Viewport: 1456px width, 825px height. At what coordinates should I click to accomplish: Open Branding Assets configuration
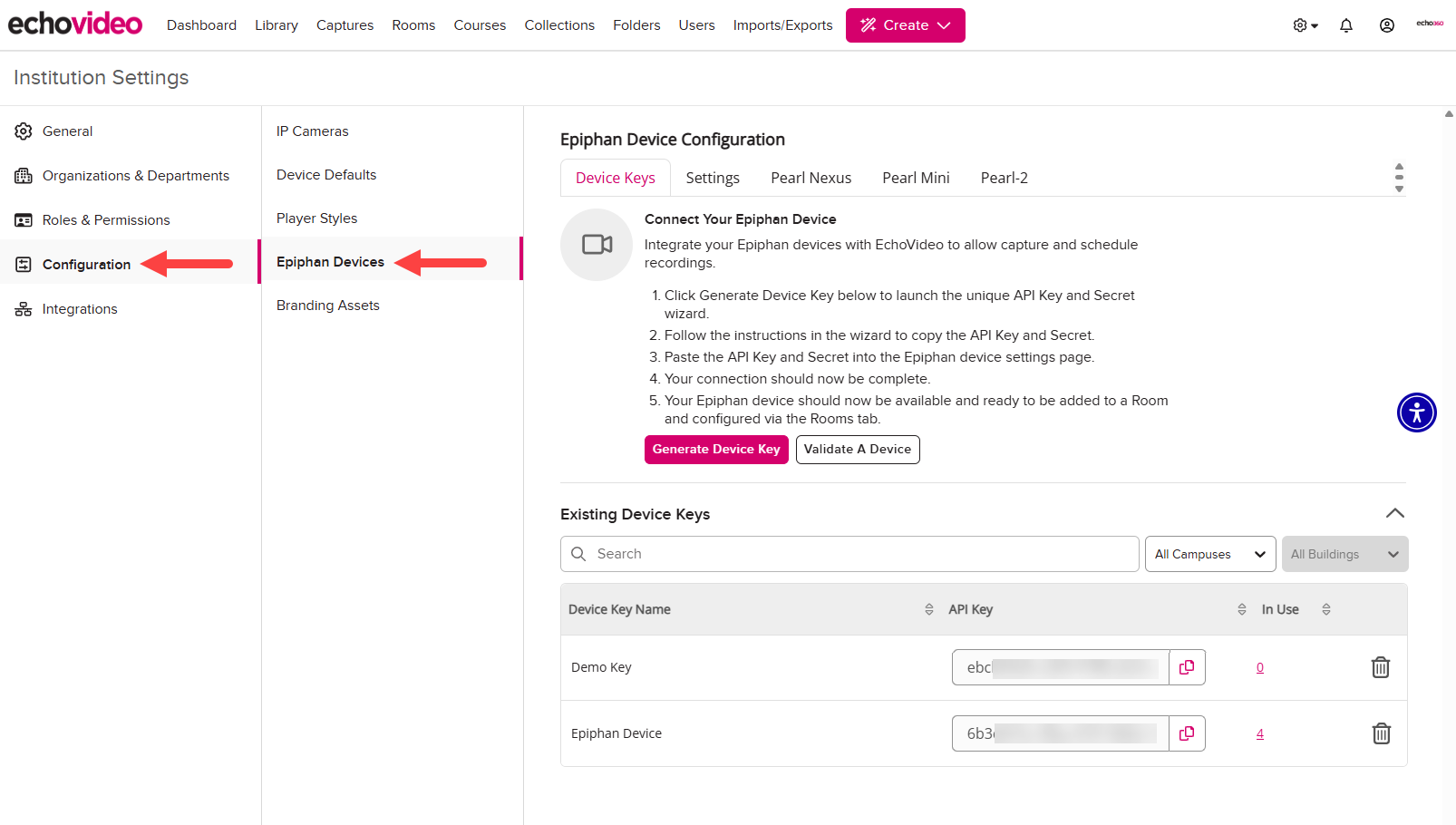pos(328,306)
